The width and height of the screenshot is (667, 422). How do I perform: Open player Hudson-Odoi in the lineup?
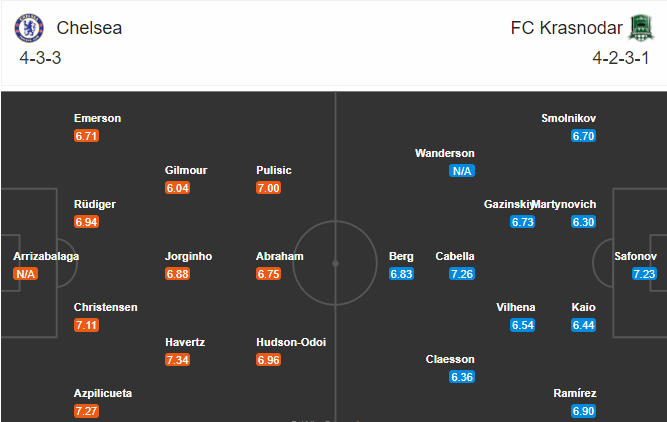[x=291, y=342]
